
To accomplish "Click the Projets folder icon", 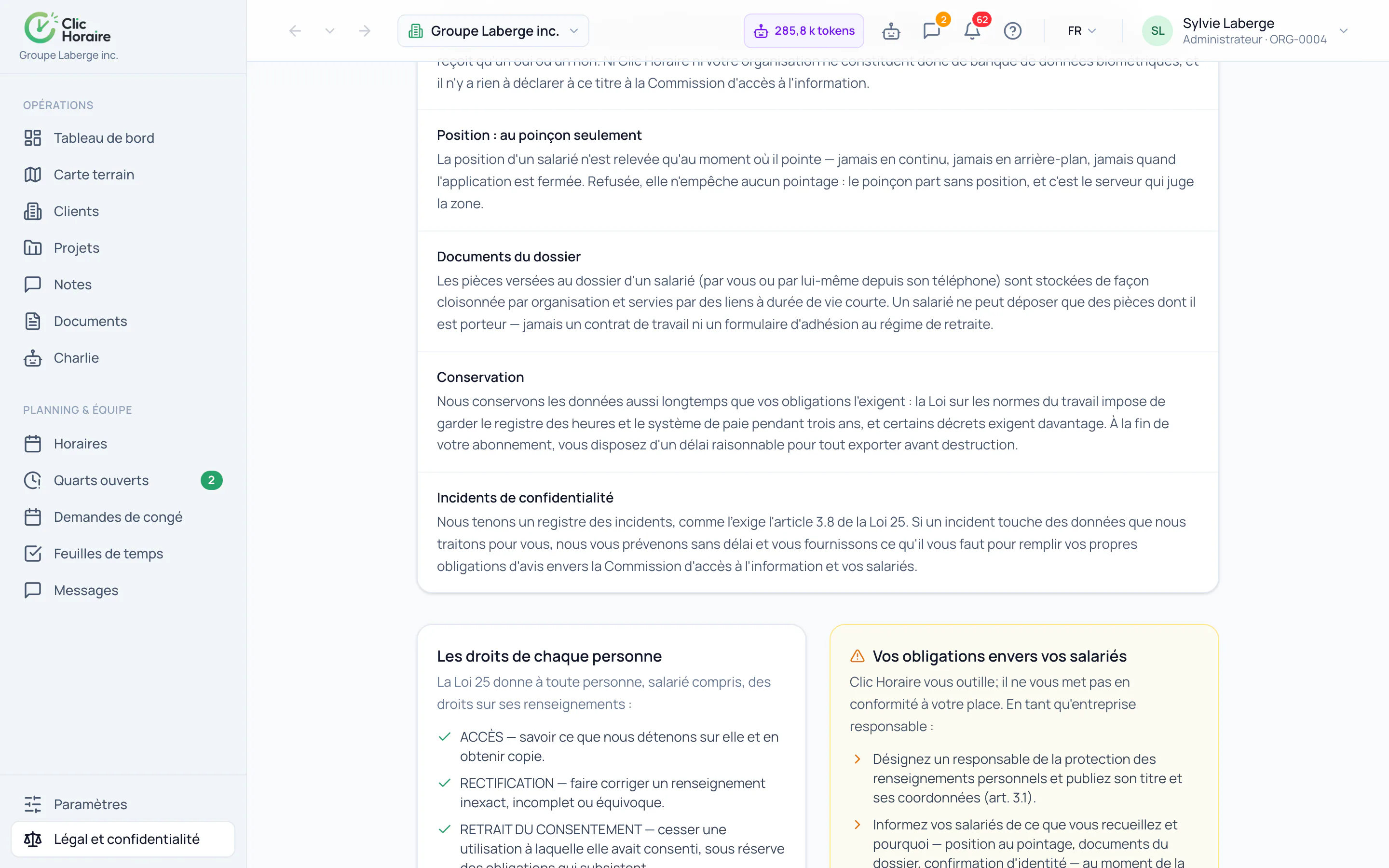I will pos(33,248).
